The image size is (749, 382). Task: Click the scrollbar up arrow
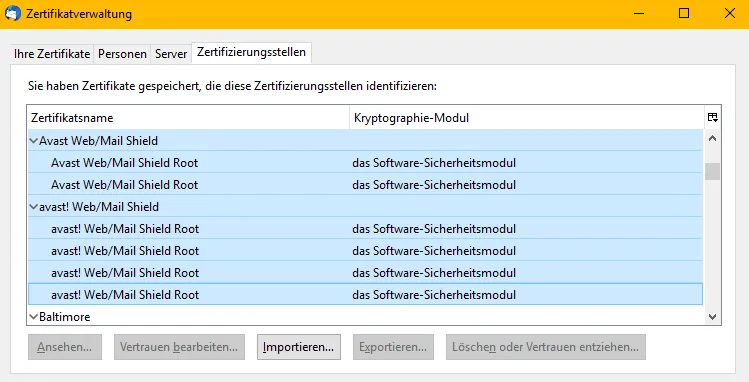tap(713, 138)
